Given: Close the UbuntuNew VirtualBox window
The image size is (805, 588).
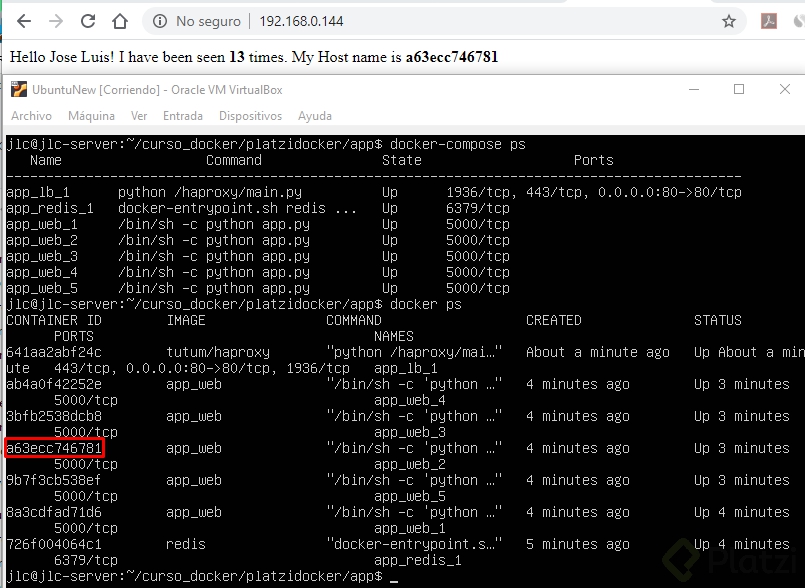Looking at the screenshot, I should 784,89.
